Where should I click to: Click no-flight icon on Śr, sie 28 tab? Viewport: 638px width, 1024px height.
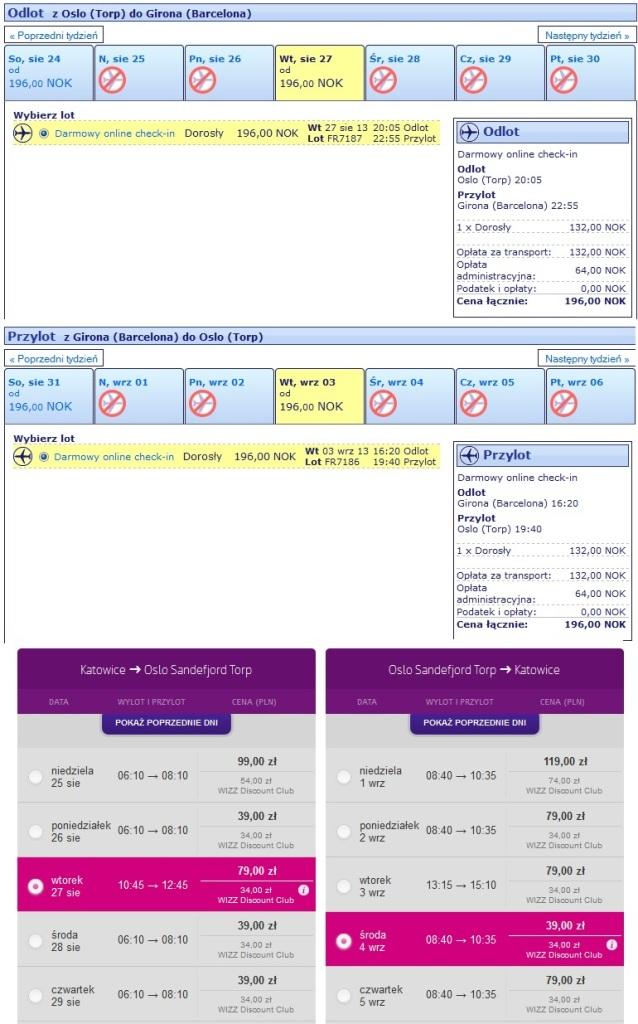pos(383,81)
